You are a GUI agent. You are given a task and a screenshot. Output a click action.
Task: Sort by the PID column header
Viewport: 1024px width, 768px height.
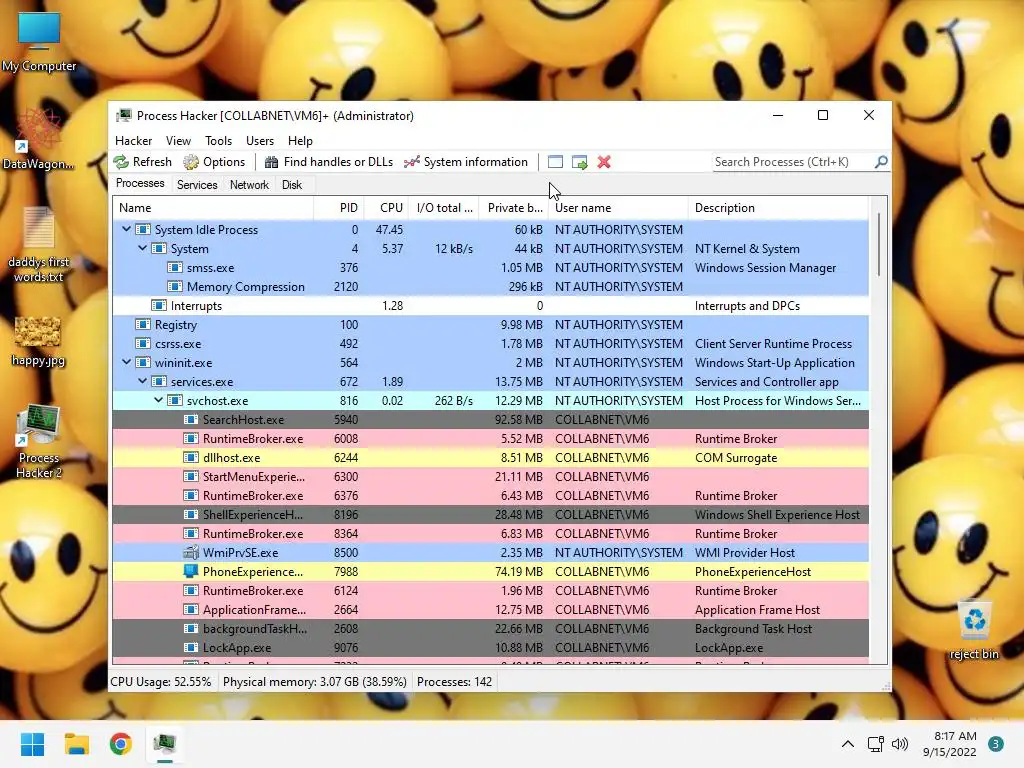coord(338,208)
